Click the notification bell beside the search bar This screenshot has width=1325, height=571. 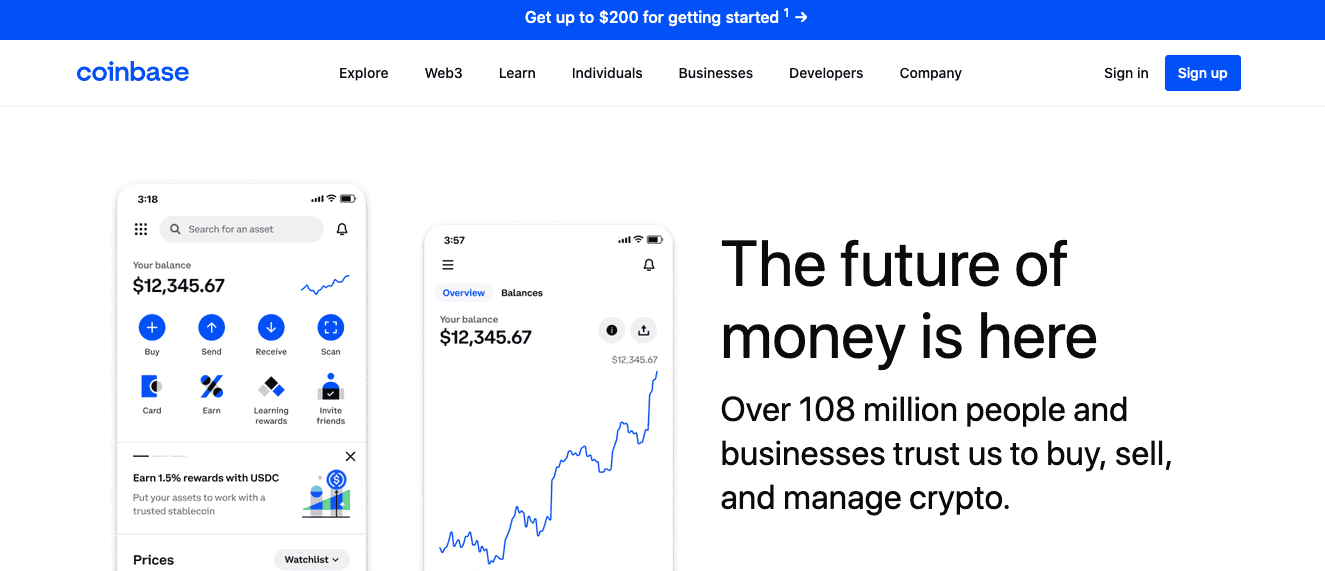[342, 229]
